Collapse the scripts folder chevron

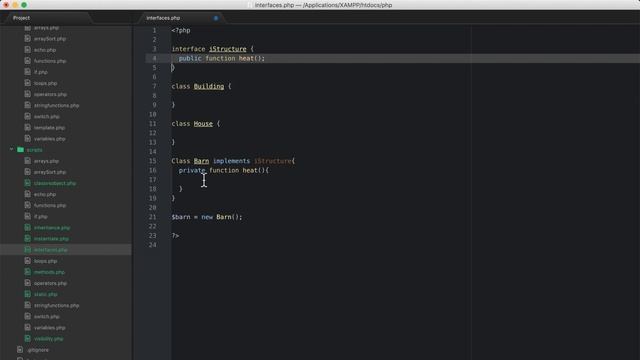(x=11, y=150)
